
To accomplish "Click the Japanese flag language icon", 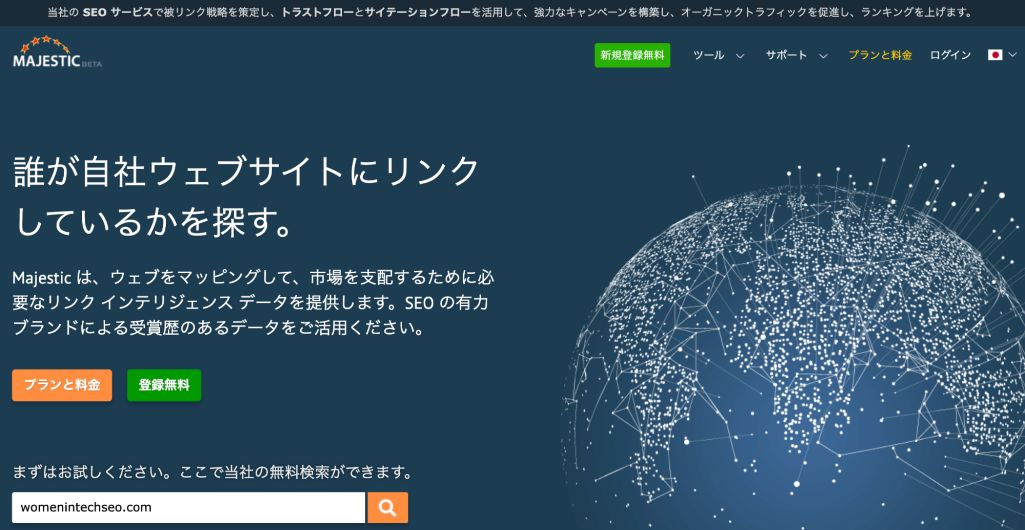I will (995, 55).
